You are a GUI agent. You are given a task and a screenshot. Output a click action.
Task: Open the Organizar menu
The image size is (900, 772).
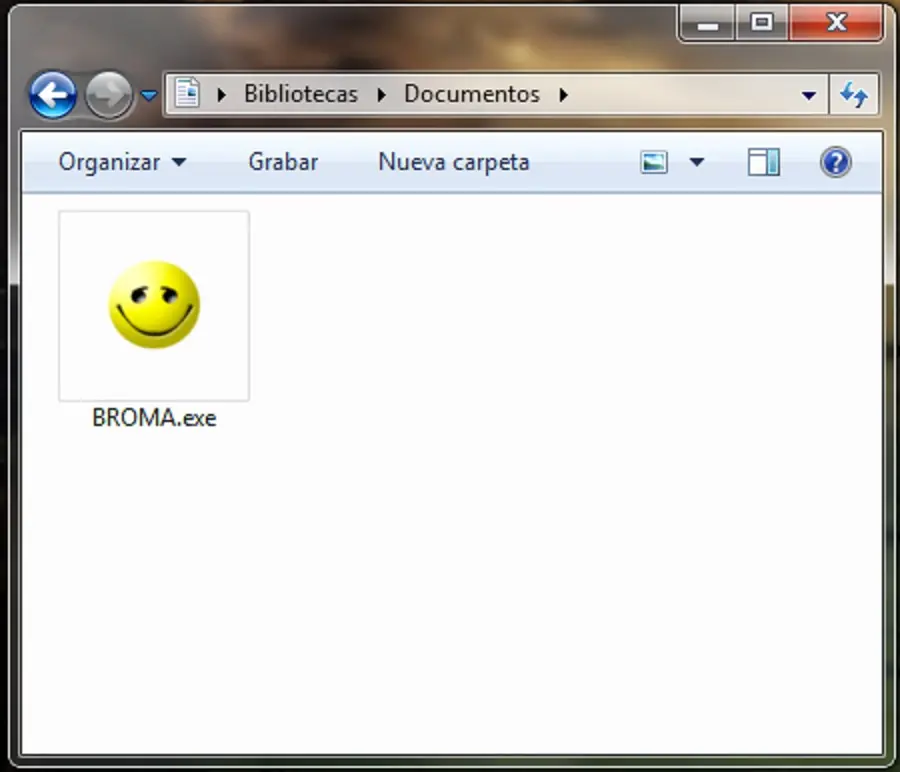pyautogui.click(x=122, y=162)
